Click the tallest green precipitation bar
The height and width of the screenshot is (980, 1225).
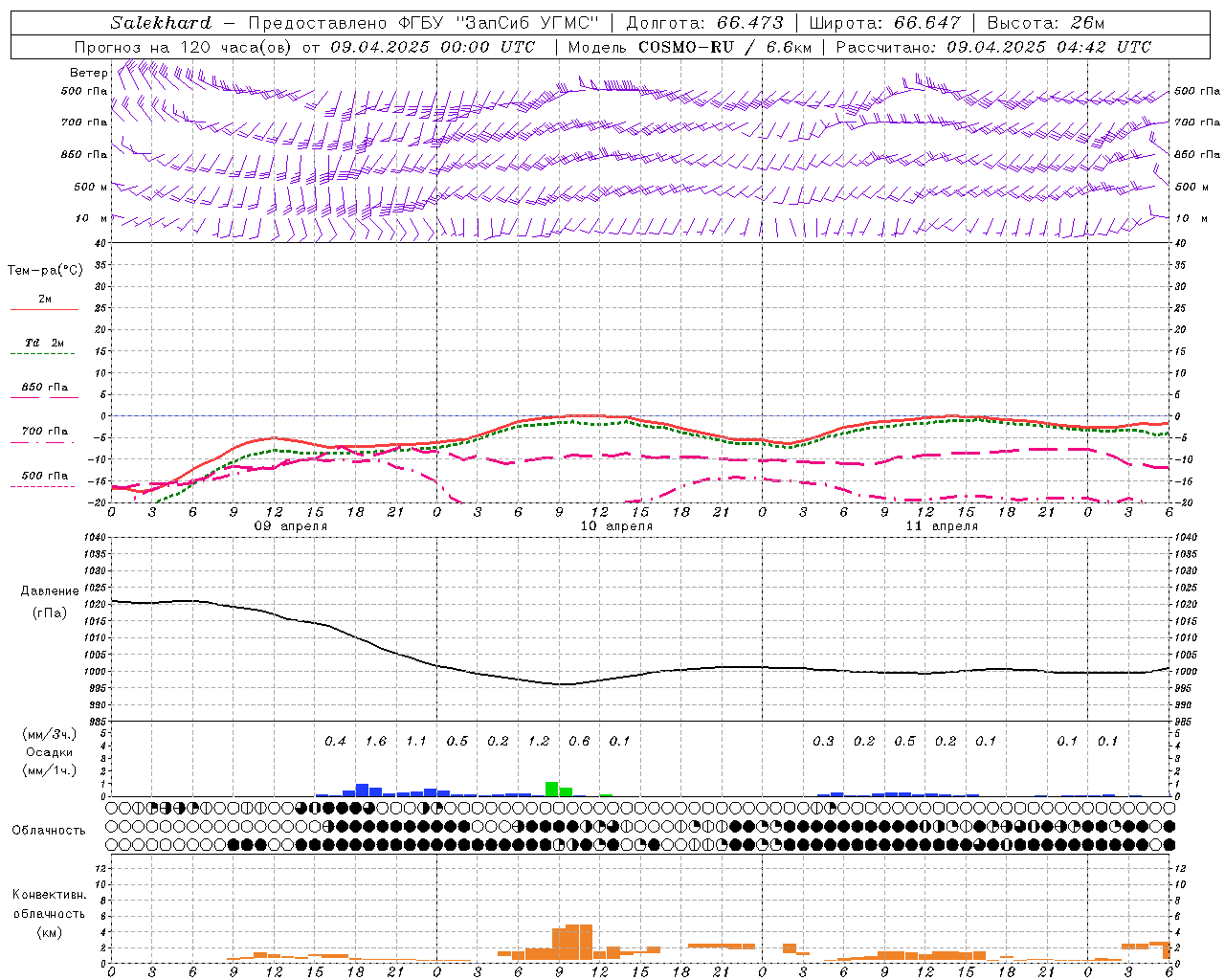pyautogui.click(x=552, y=789)
